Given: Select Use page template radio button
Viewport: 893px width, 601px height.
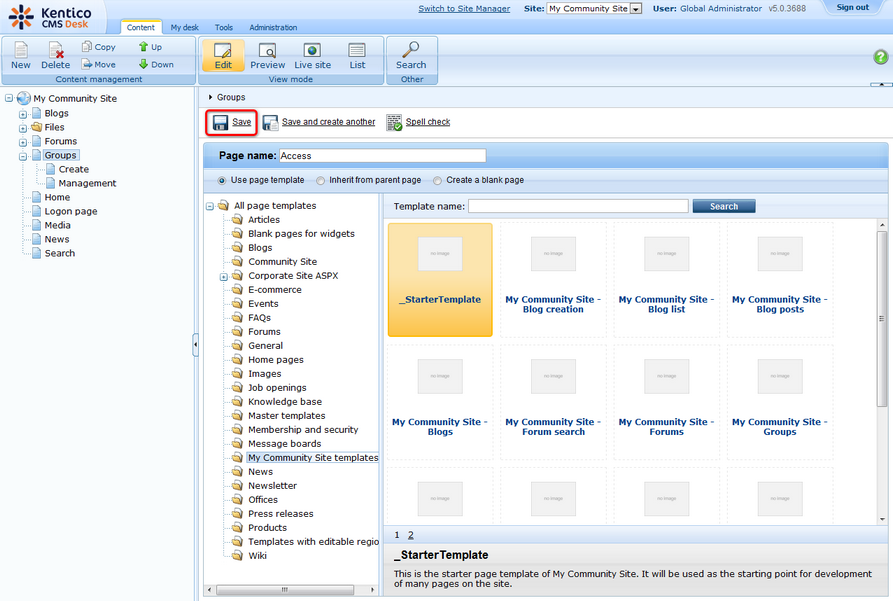Looking at the screenshot, I should pos(222,181).
